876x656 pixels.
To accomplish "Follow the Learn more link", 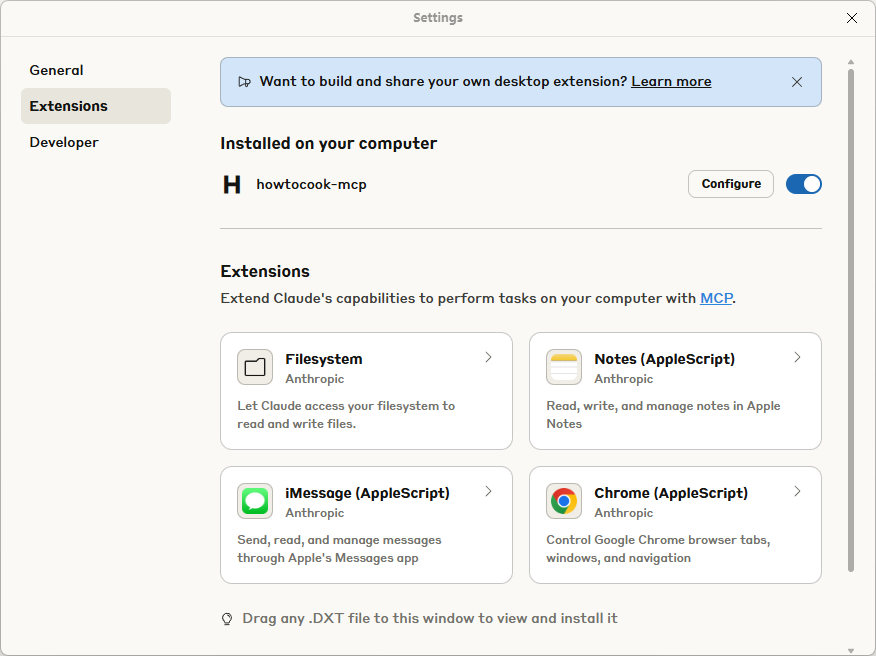I will coord(671,82).
